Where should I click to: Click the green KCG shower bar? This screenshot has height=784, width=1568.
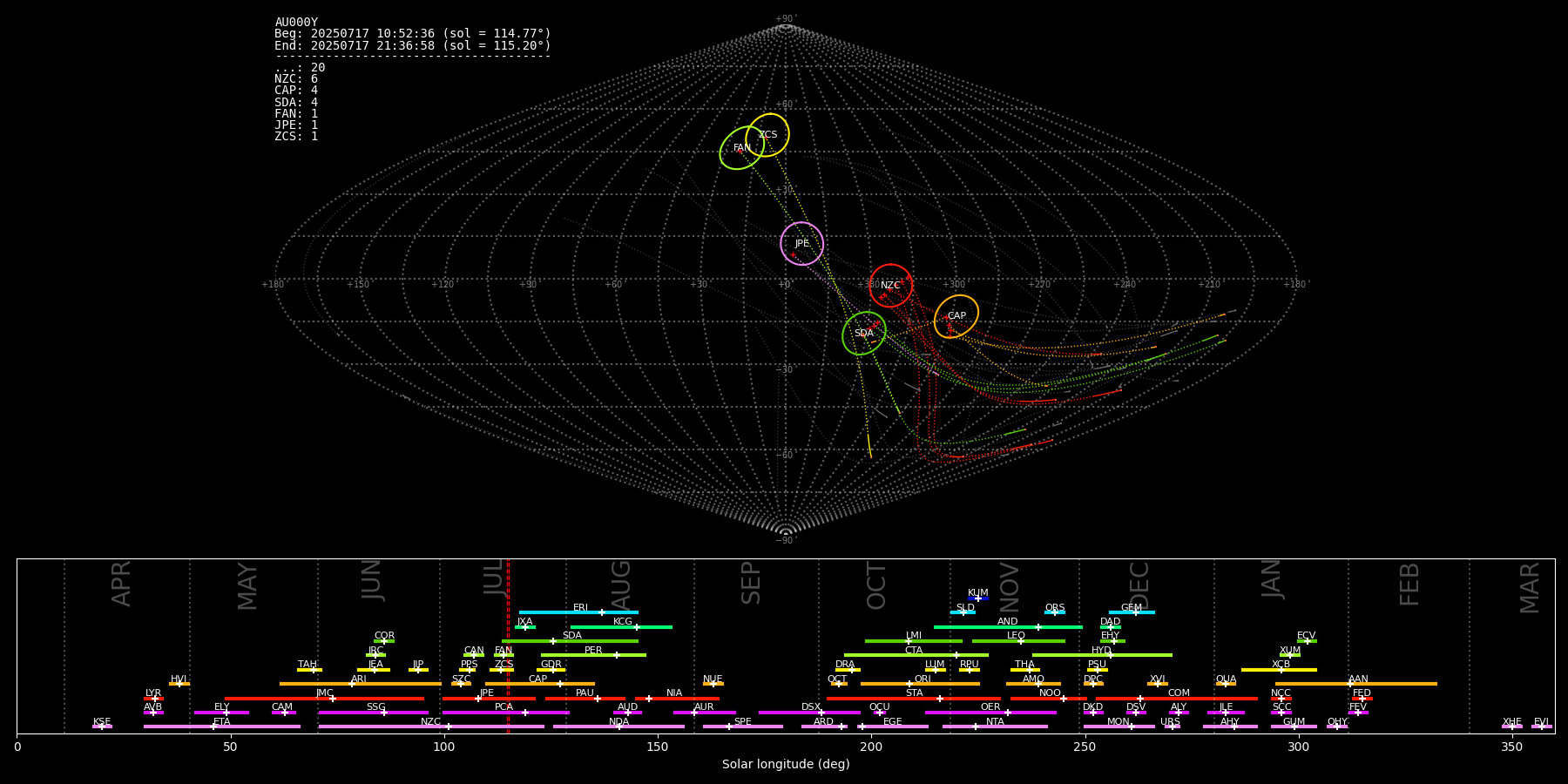pyautogui.click(x=621, y=626)
